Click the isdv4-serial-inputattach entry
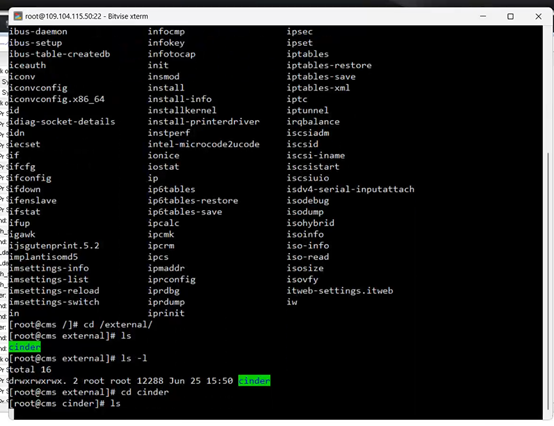Image resolution: width=554 pixels, height=426 pixels. [x=350, y=189]
